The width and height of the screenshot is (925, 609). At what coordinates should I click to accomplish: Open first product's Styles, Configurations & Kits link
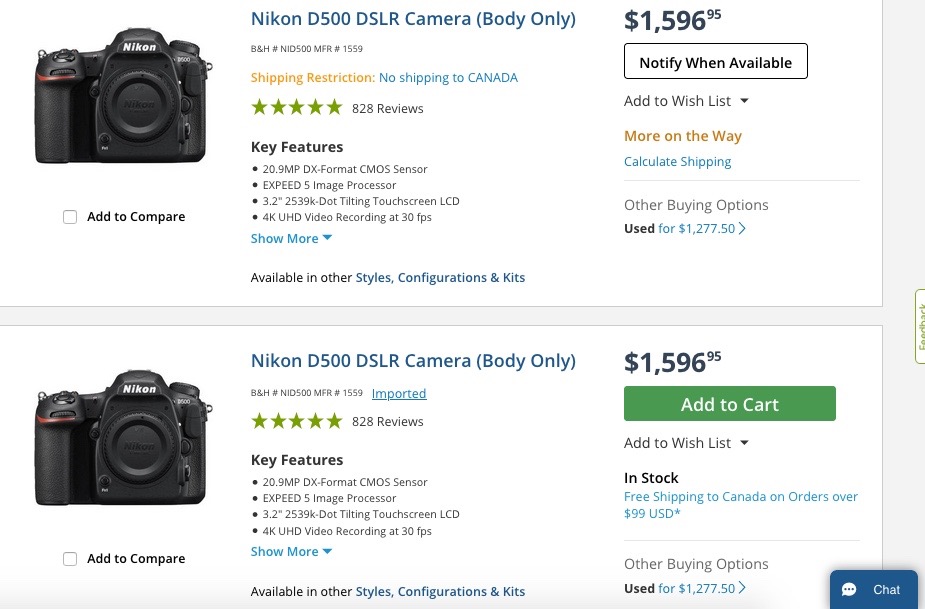440,278
